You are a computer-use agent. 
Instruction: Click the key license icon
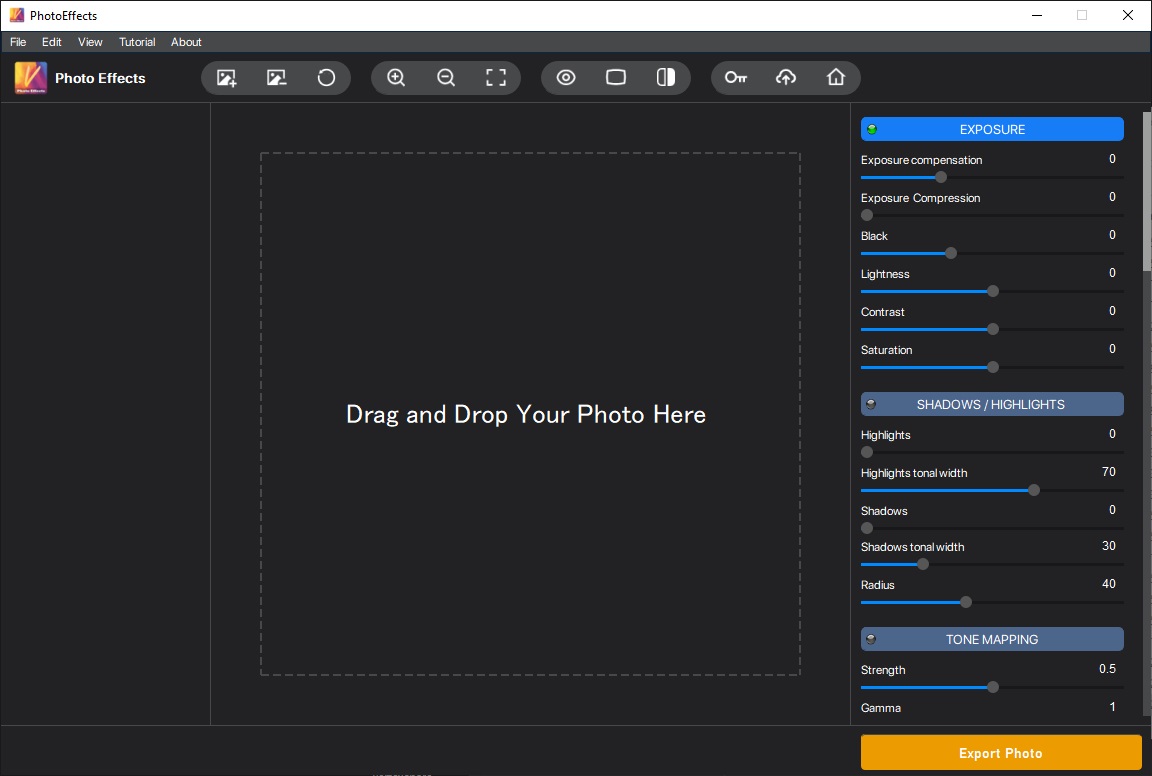tap(735, 77)
